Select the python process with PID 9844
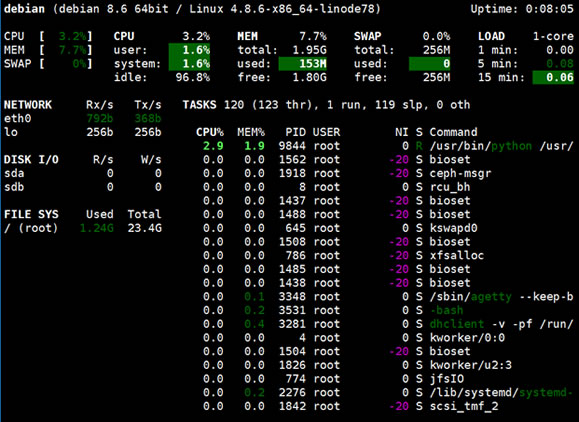579x422 pixels. tap(384, 146)
